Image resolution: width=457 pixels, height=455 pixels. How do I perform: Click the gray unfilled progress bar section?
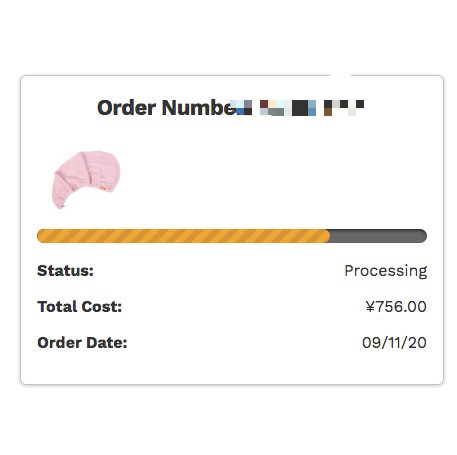point(378,236)
